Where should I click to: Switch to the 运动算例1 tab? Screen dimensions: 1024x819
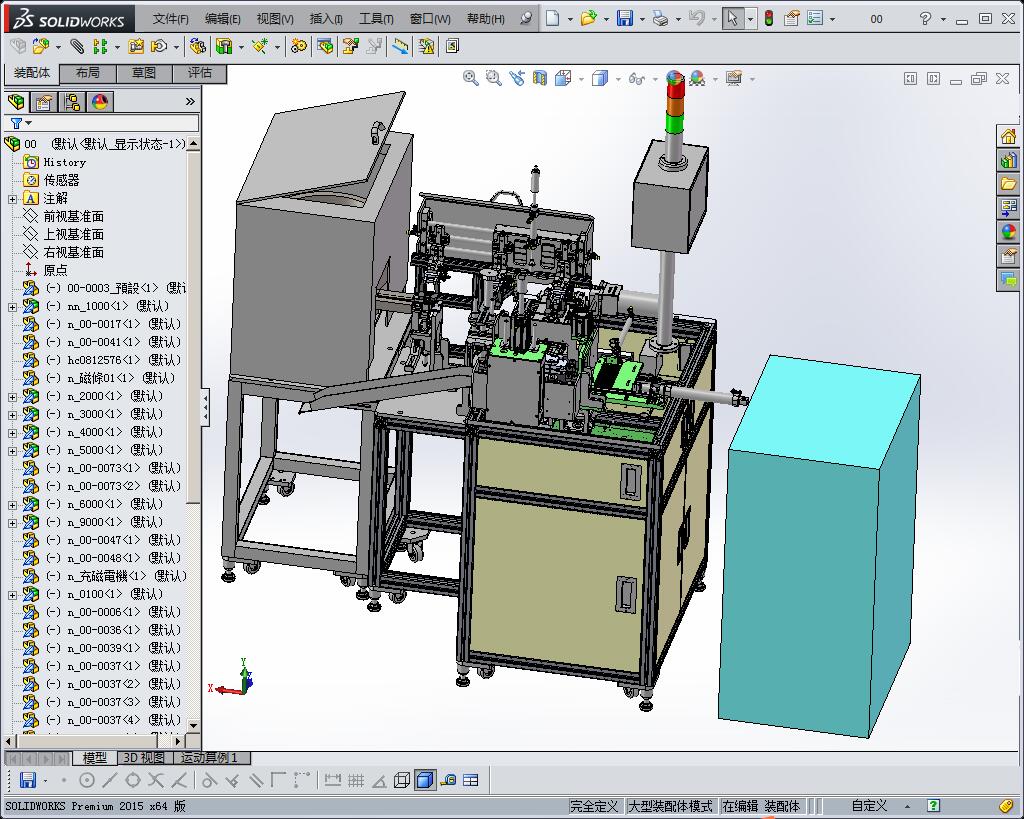(x=209, y=758)
